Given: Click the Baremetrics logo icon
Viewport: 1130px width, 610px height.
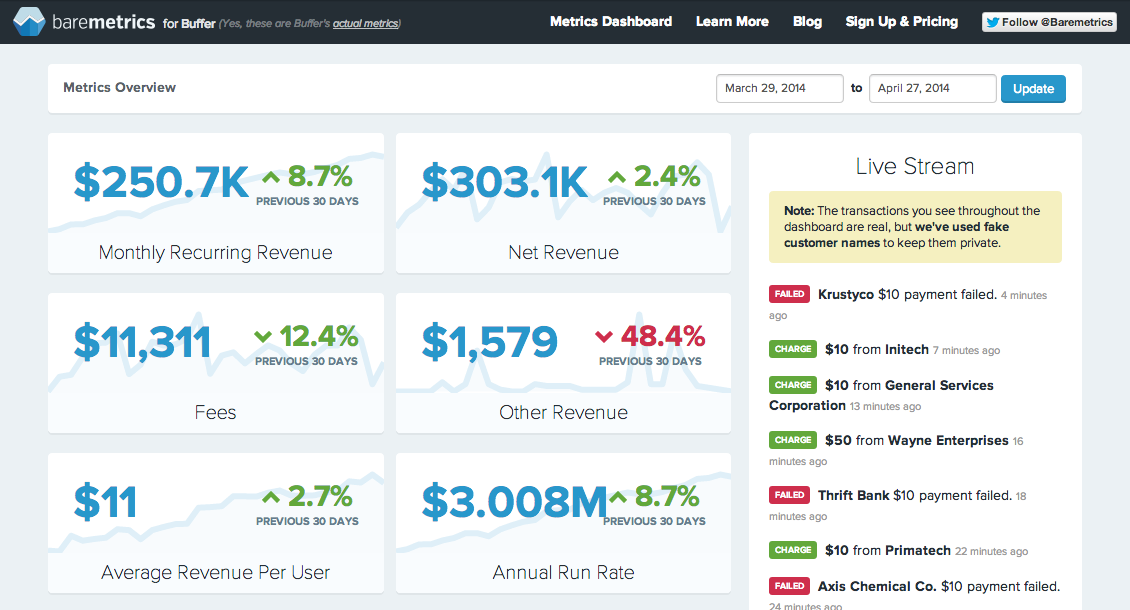Looking at the screenshot, I should pos(29,22).
